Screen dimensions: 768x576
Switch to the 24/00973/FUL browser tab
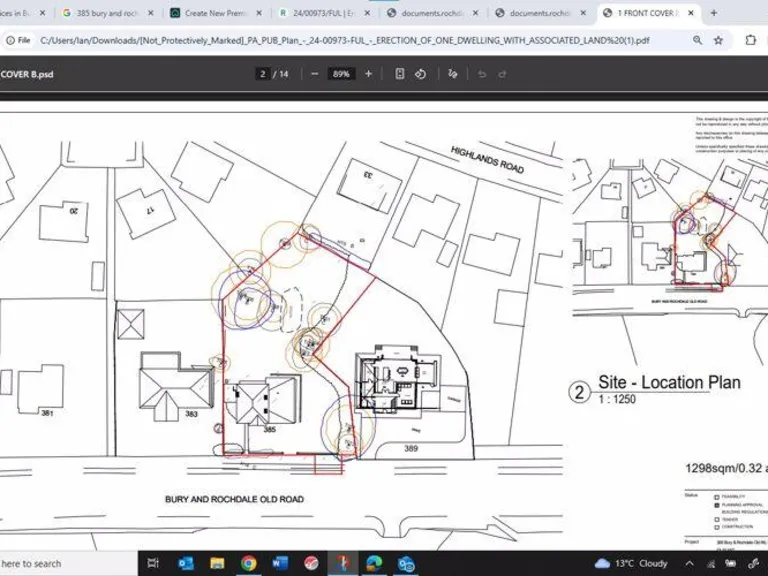point(317,13)
